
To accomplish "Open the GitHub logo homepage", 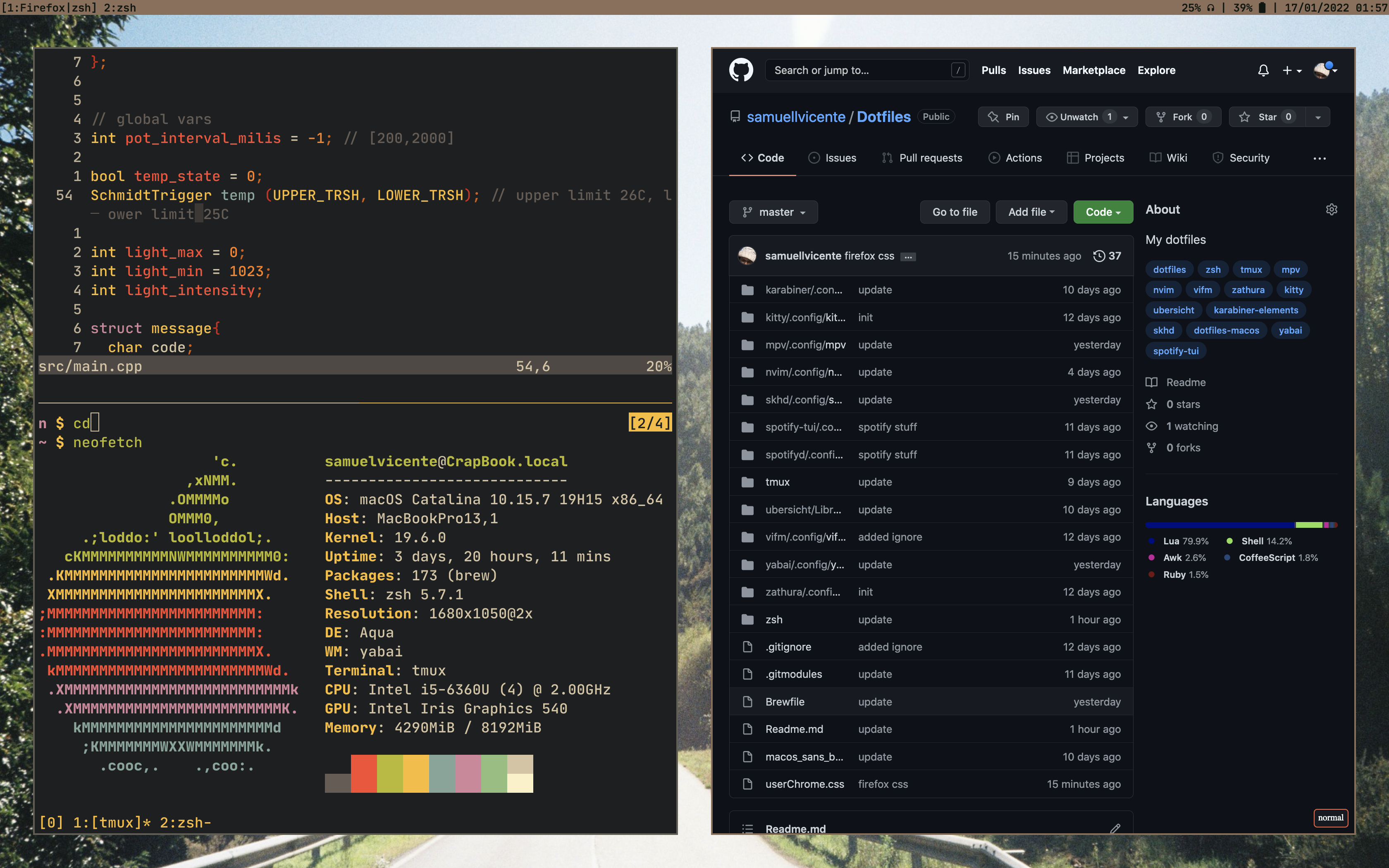I will point(741,70).
